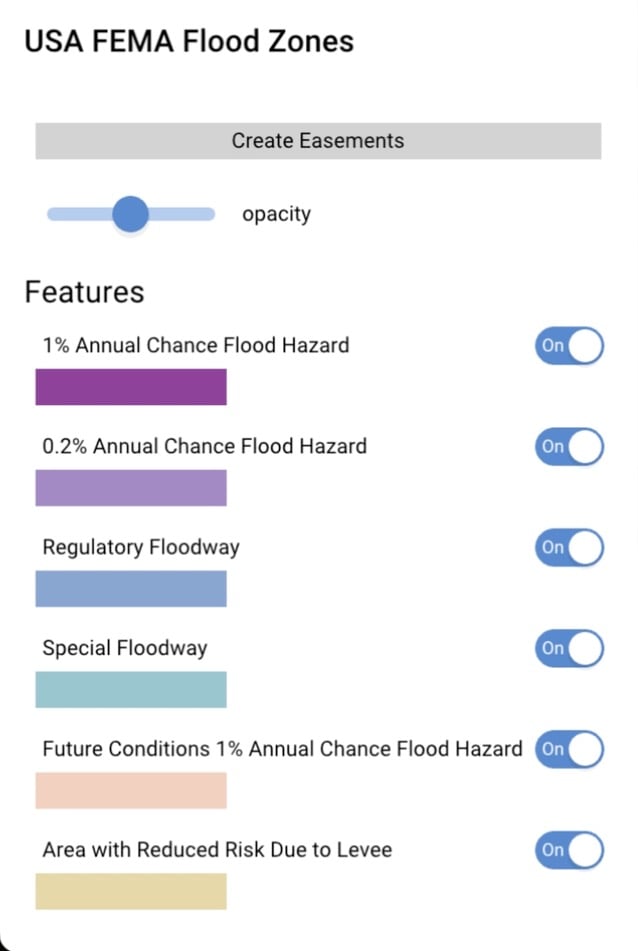Click the Create Easements button
The height and width of the screenshot is (951, 638).
pos(318,141)
